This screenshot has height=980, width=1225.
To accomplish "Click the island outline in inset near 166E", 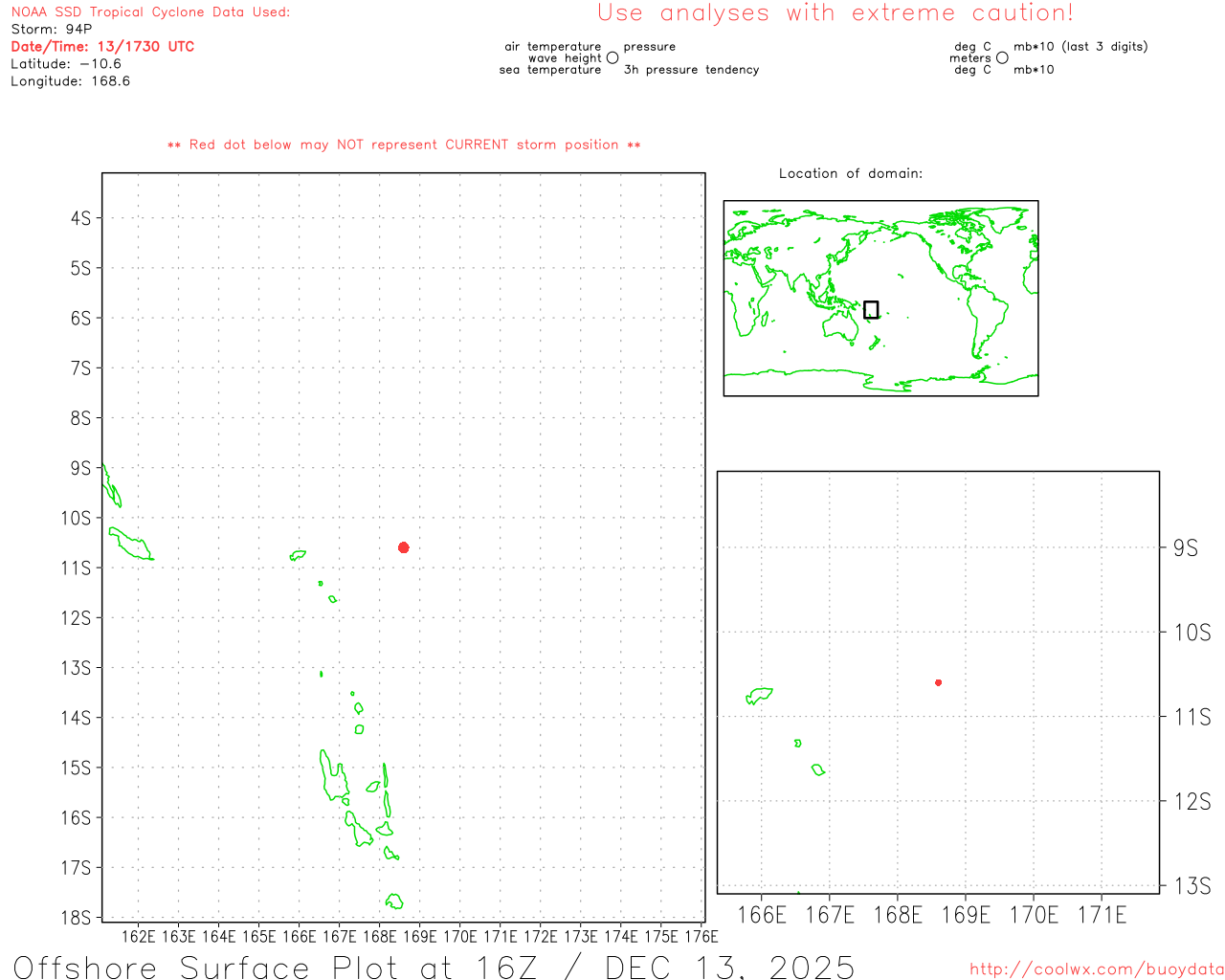I will pos(759,696).
